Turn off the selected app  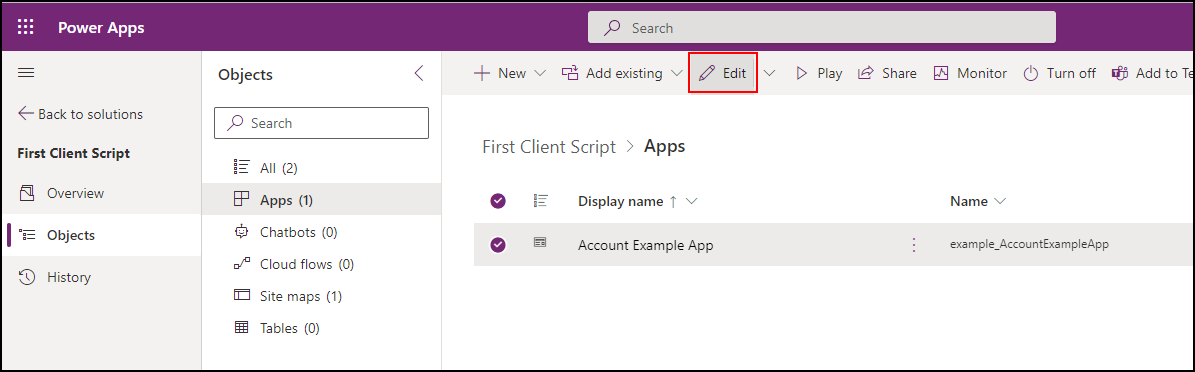1059,73
